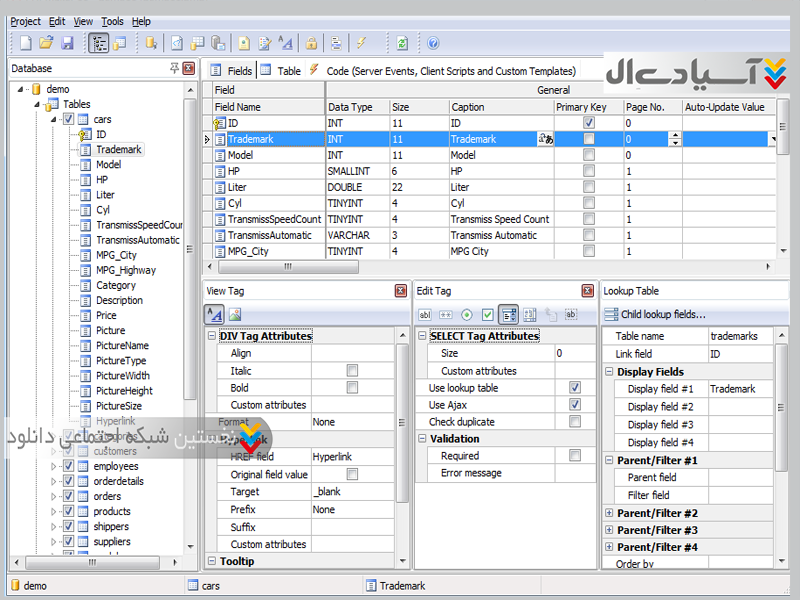The image size is (800, 600).
Task: Click the New Project toolbar icon
Action: point(26,43)
